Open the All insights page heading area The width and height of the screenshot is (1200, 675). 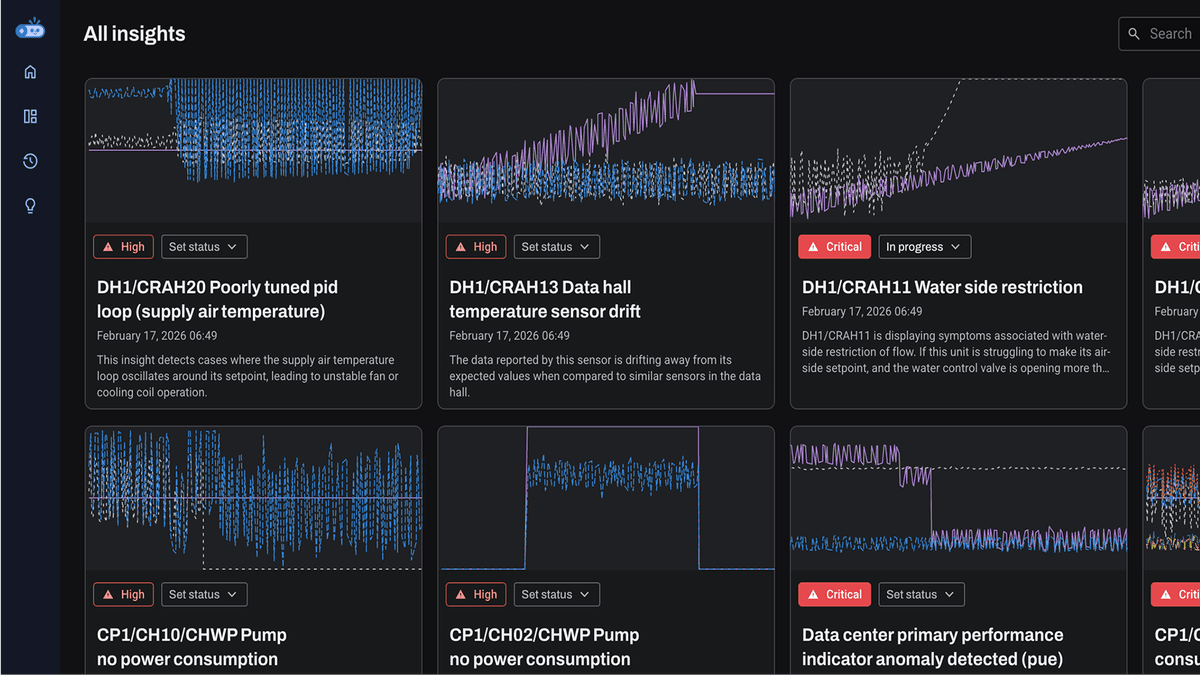point(134,33)
